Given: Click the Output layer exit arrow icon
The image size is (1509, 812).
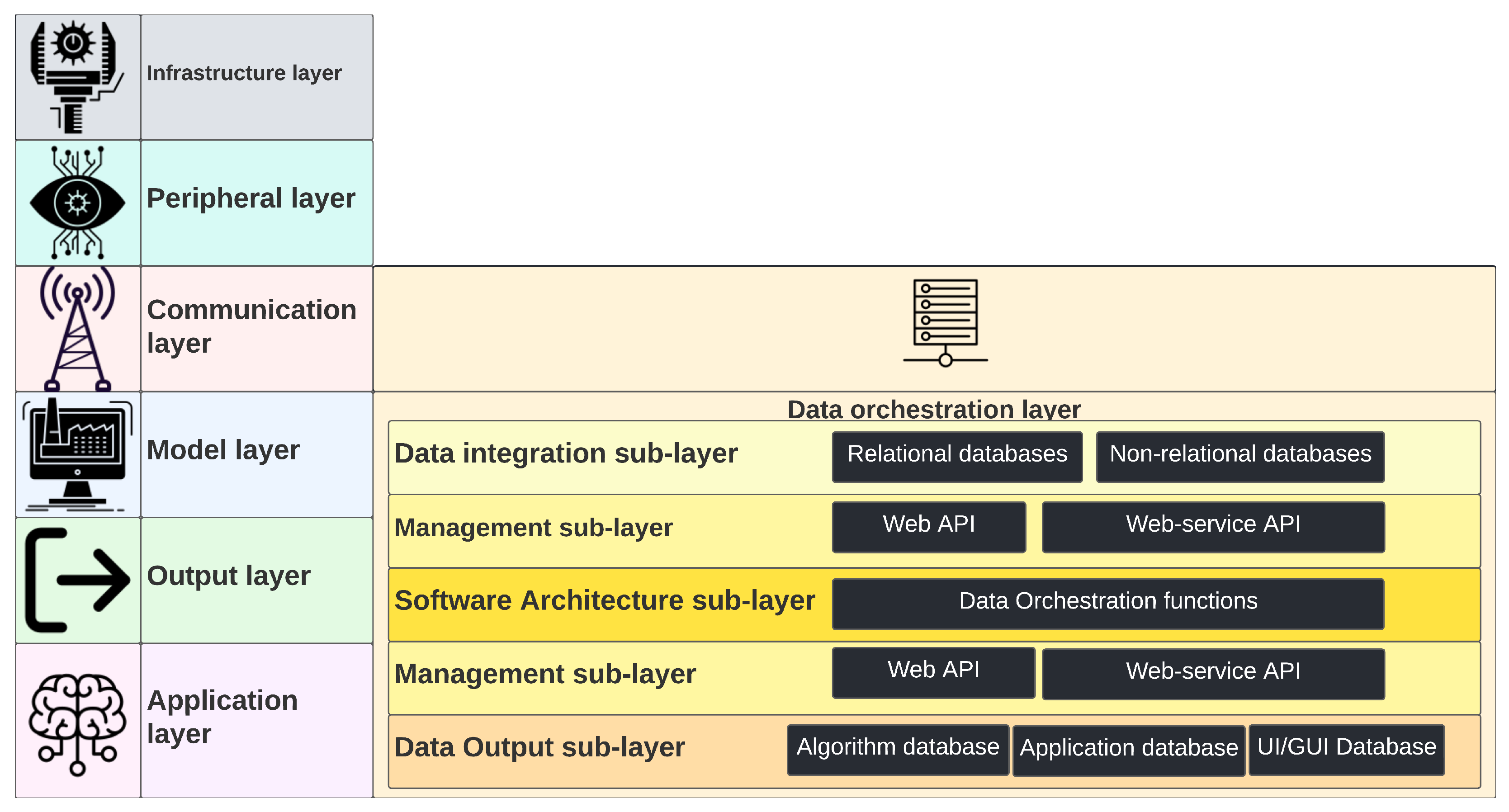Looking at the screenshot, I should click(77, 580).
